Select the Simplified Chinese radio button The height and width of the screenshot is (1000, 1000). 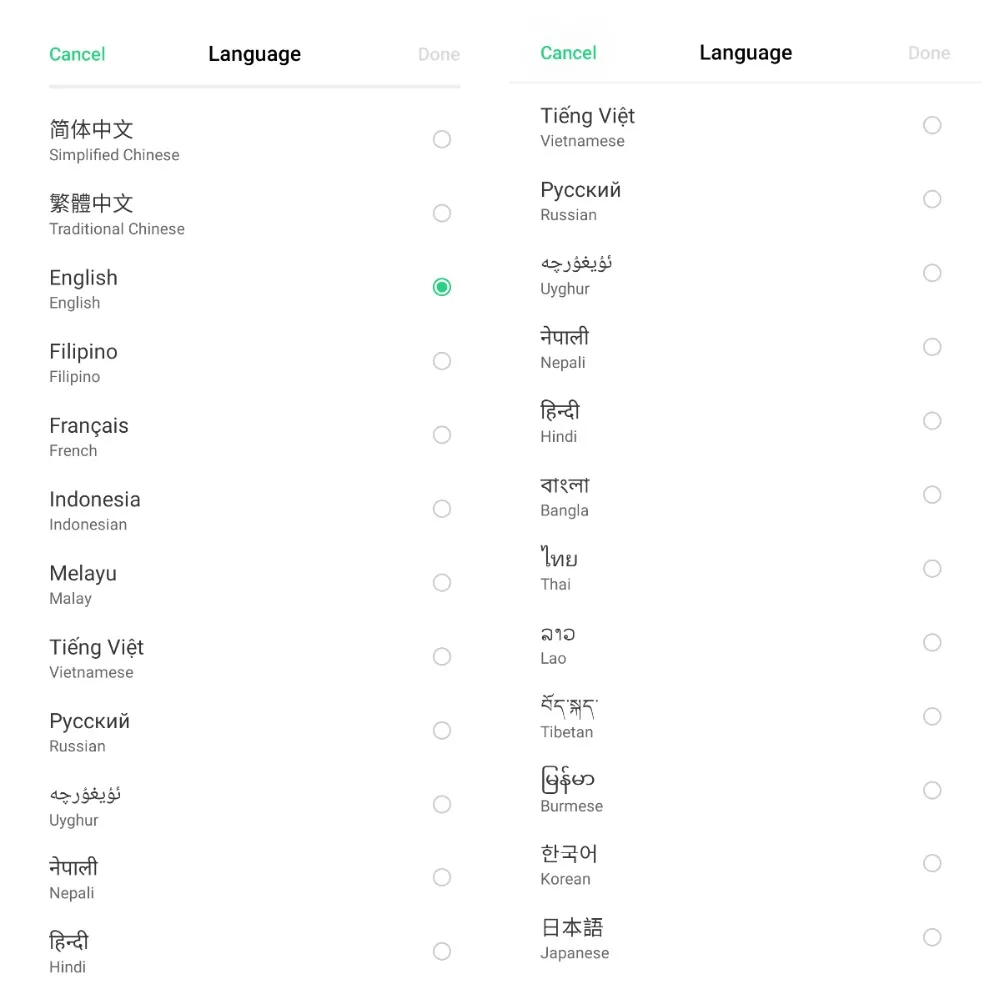(x=441, y=140)
